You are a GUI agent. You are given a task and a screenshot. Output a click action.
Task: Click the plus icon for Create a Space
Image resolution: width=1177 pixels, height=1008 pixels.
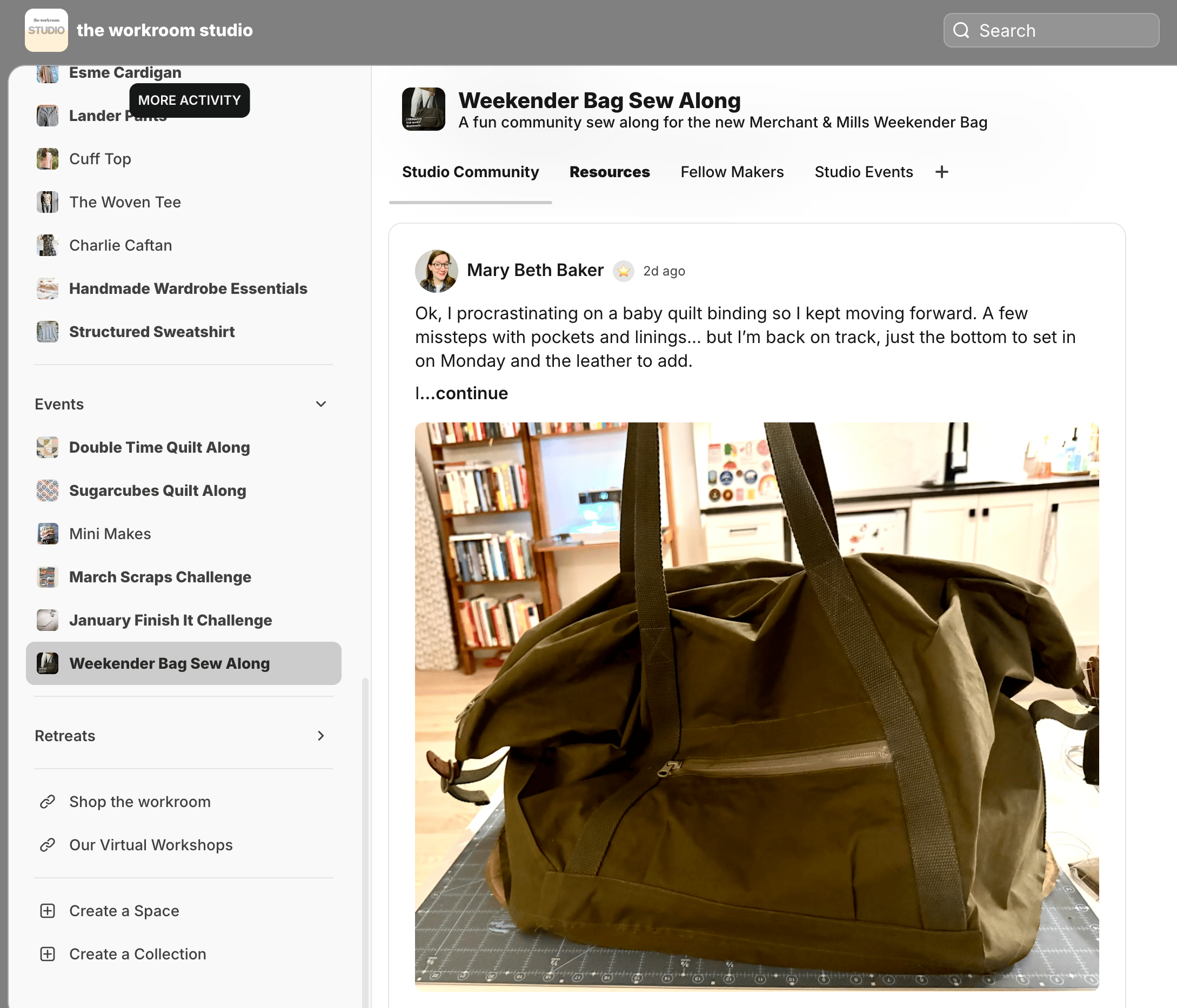(x=48, y=911)
